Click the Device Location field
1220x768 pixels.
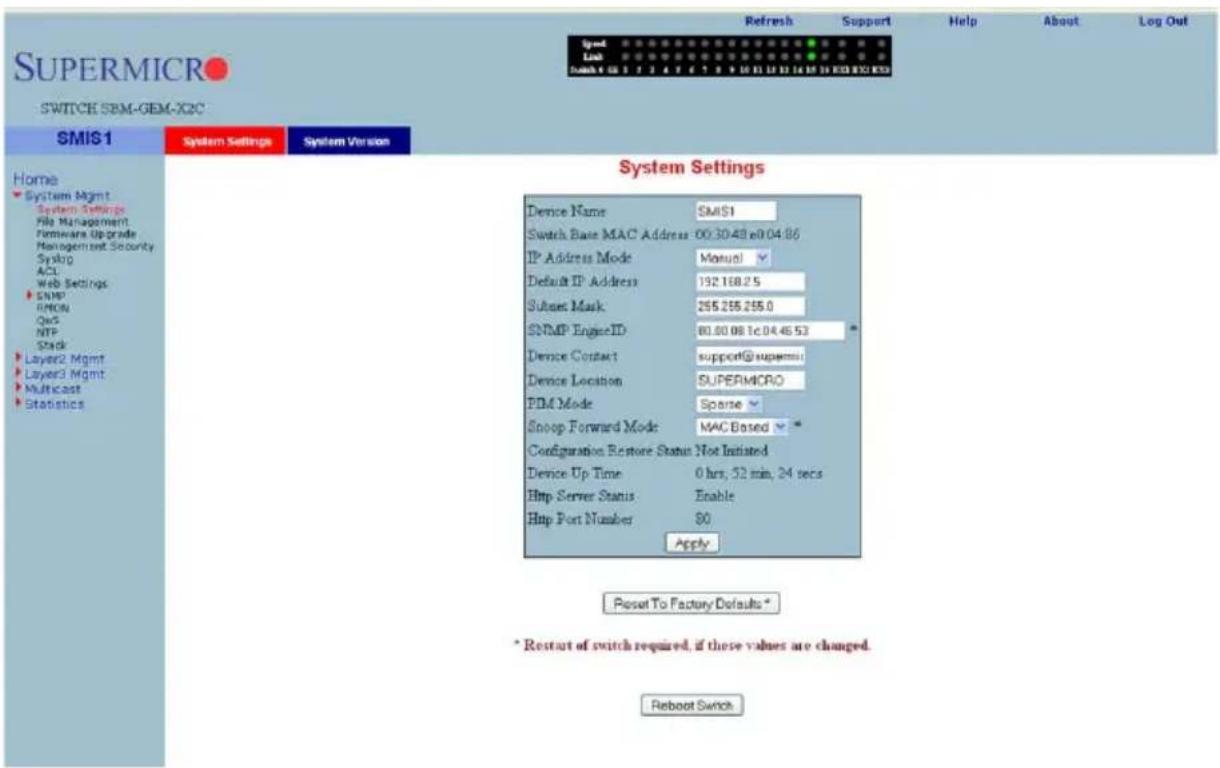750,380
